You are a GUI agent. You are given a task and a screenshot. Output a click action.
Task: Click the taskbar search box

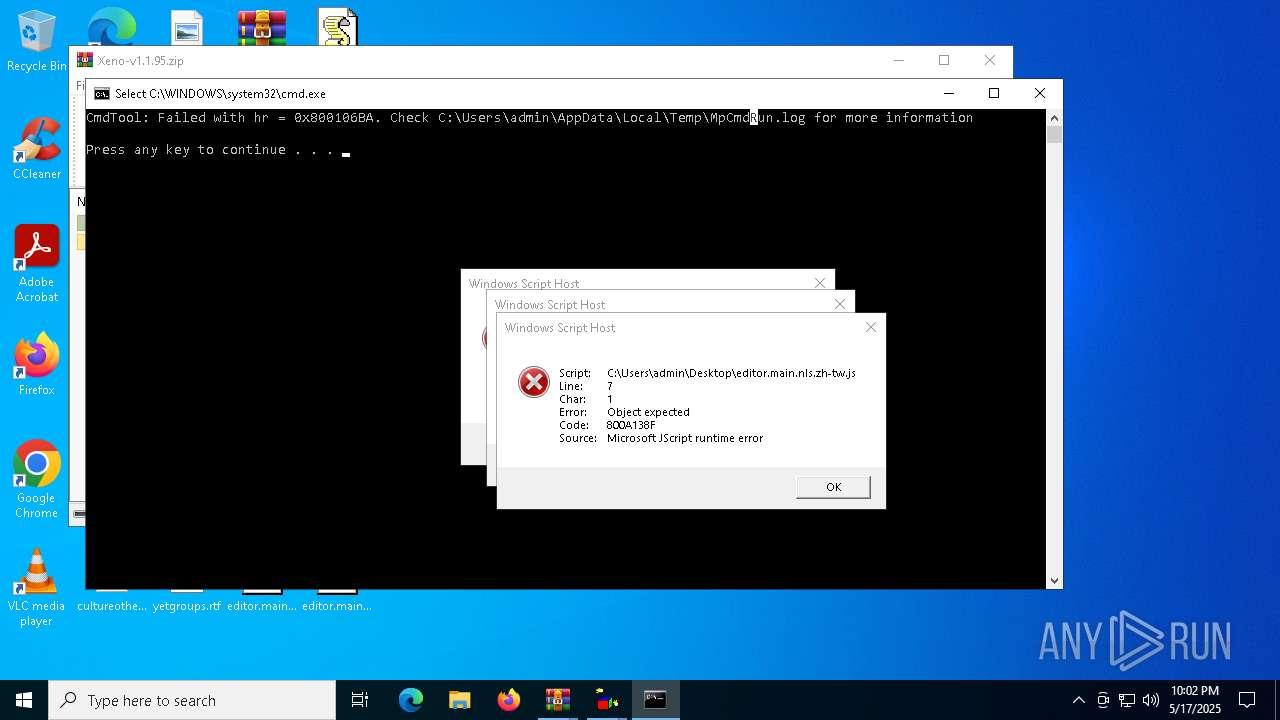tap(192, 700)
